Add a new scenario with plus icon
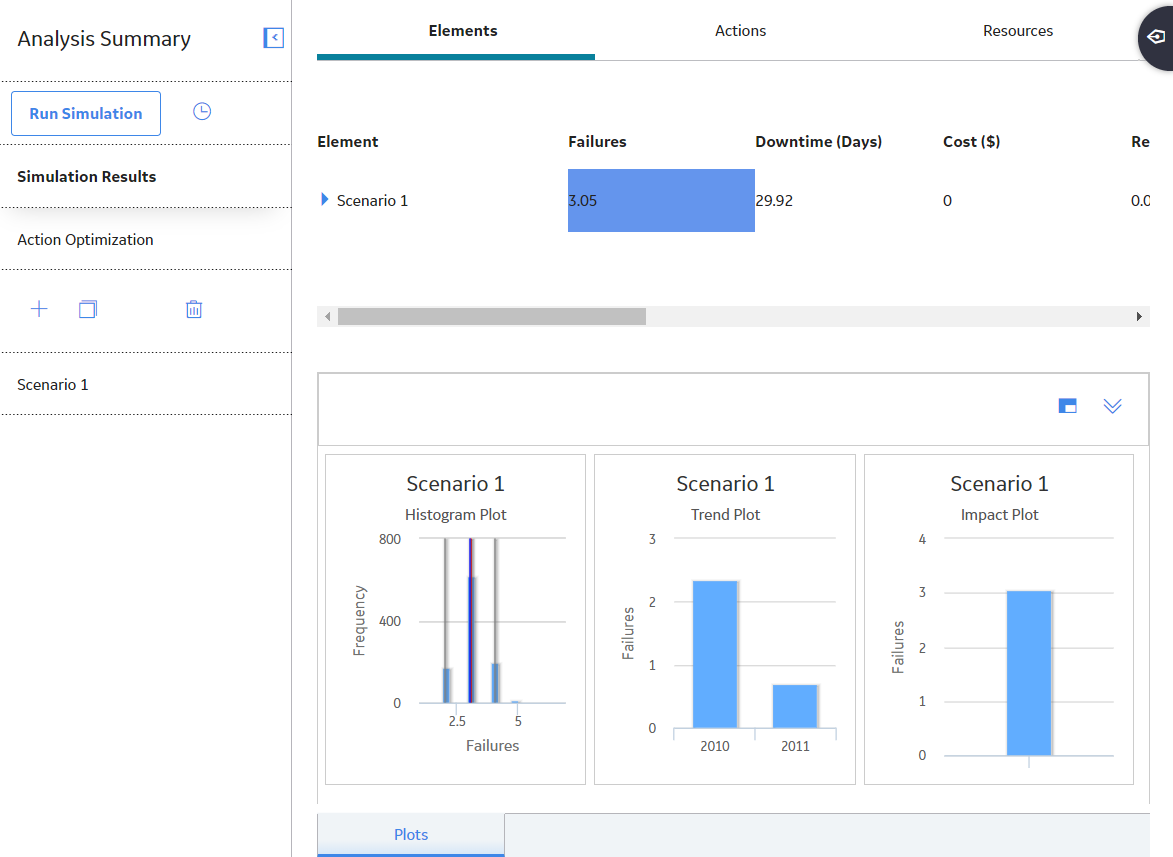The height and width of the screenshot is (857, 1173). [39, 309]
